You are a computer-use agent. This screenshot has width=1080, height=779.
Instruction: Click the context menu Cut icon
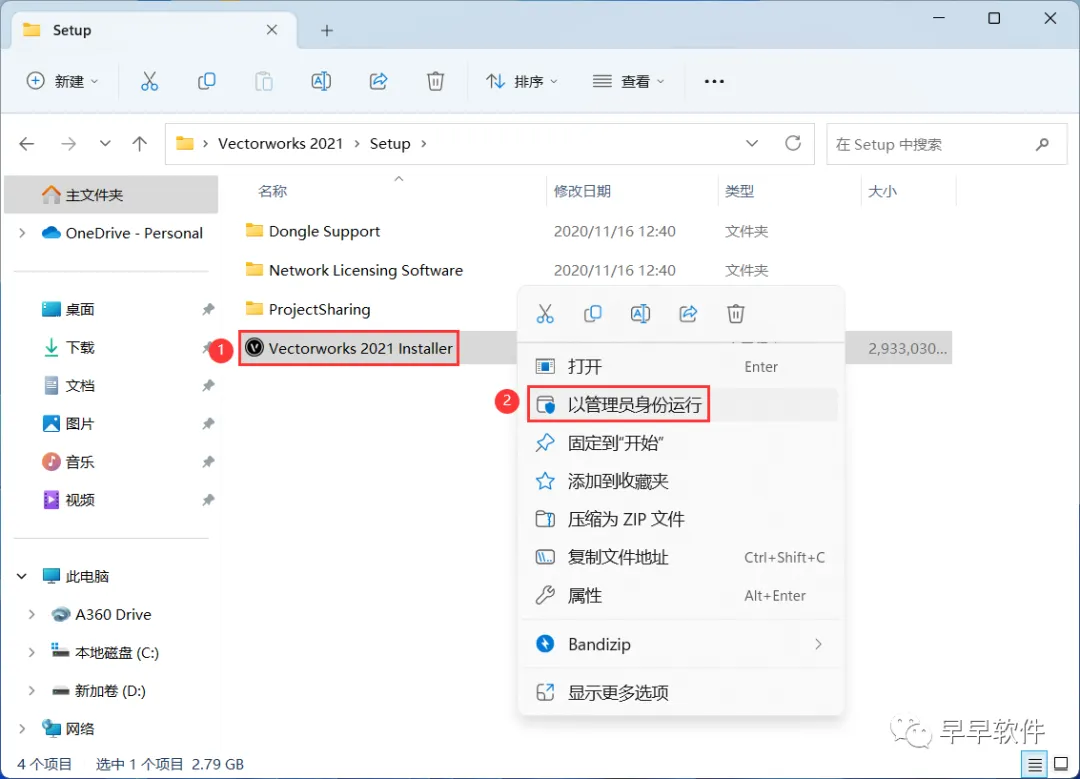coord(545,314)
